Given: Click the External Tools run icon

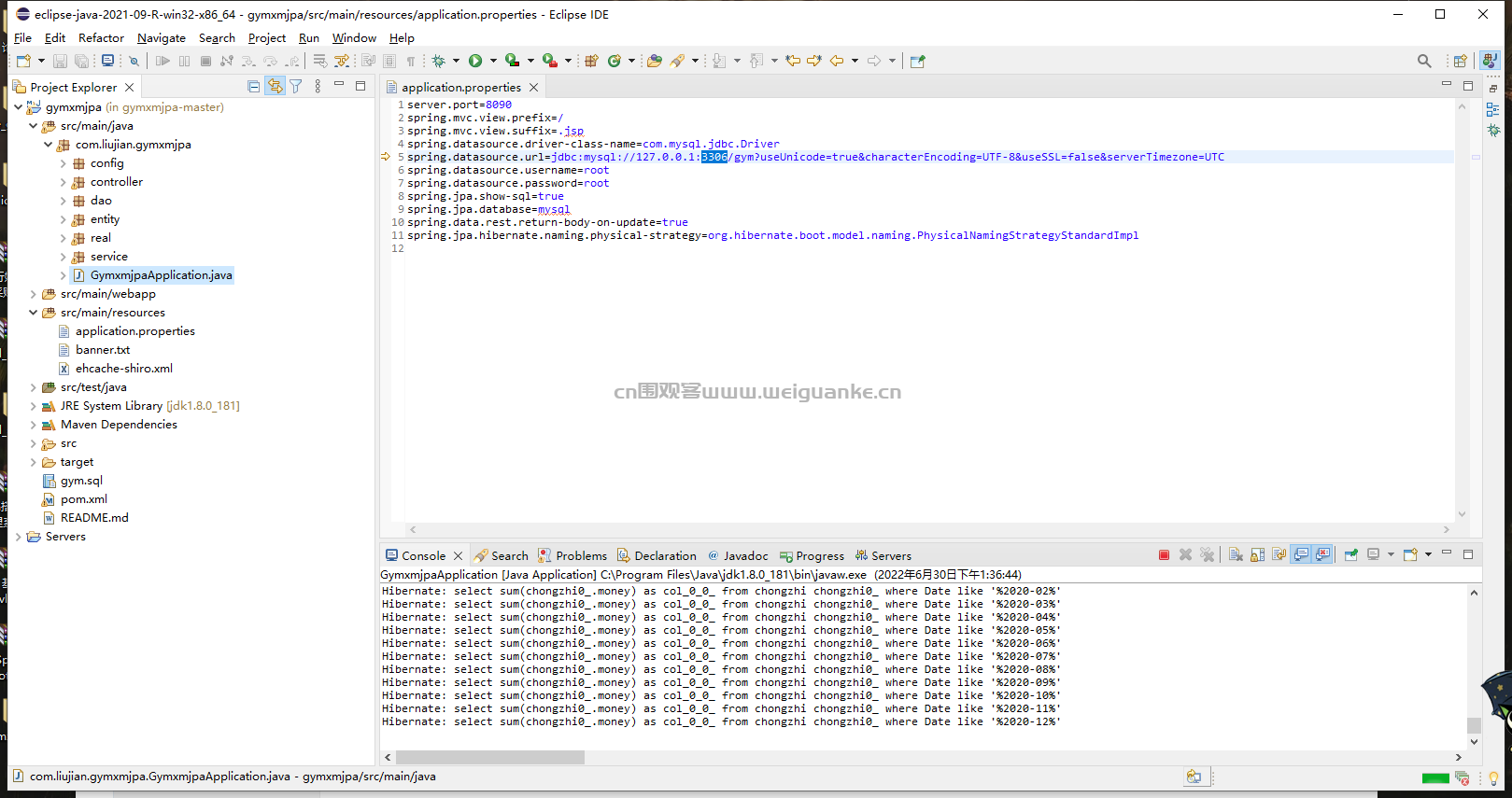Looking at the screenshot, I should [x=550, y=61].
